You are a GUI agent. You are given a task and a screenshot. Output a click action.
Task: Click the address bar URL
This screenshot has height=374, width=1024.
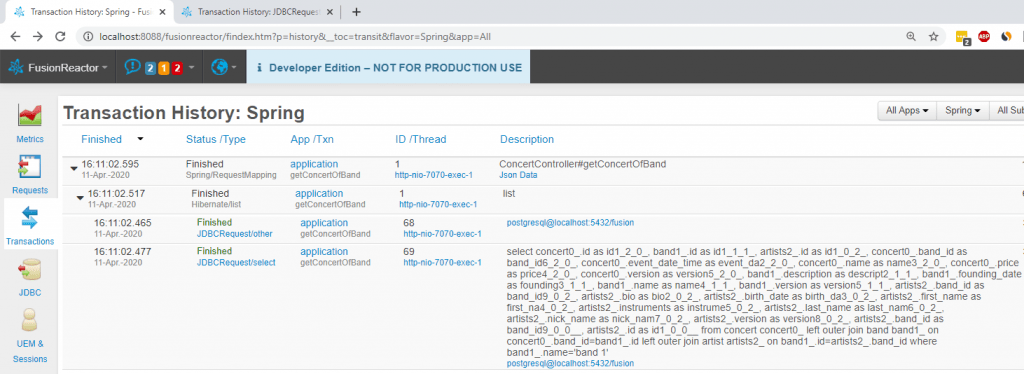tap(294, 37)
